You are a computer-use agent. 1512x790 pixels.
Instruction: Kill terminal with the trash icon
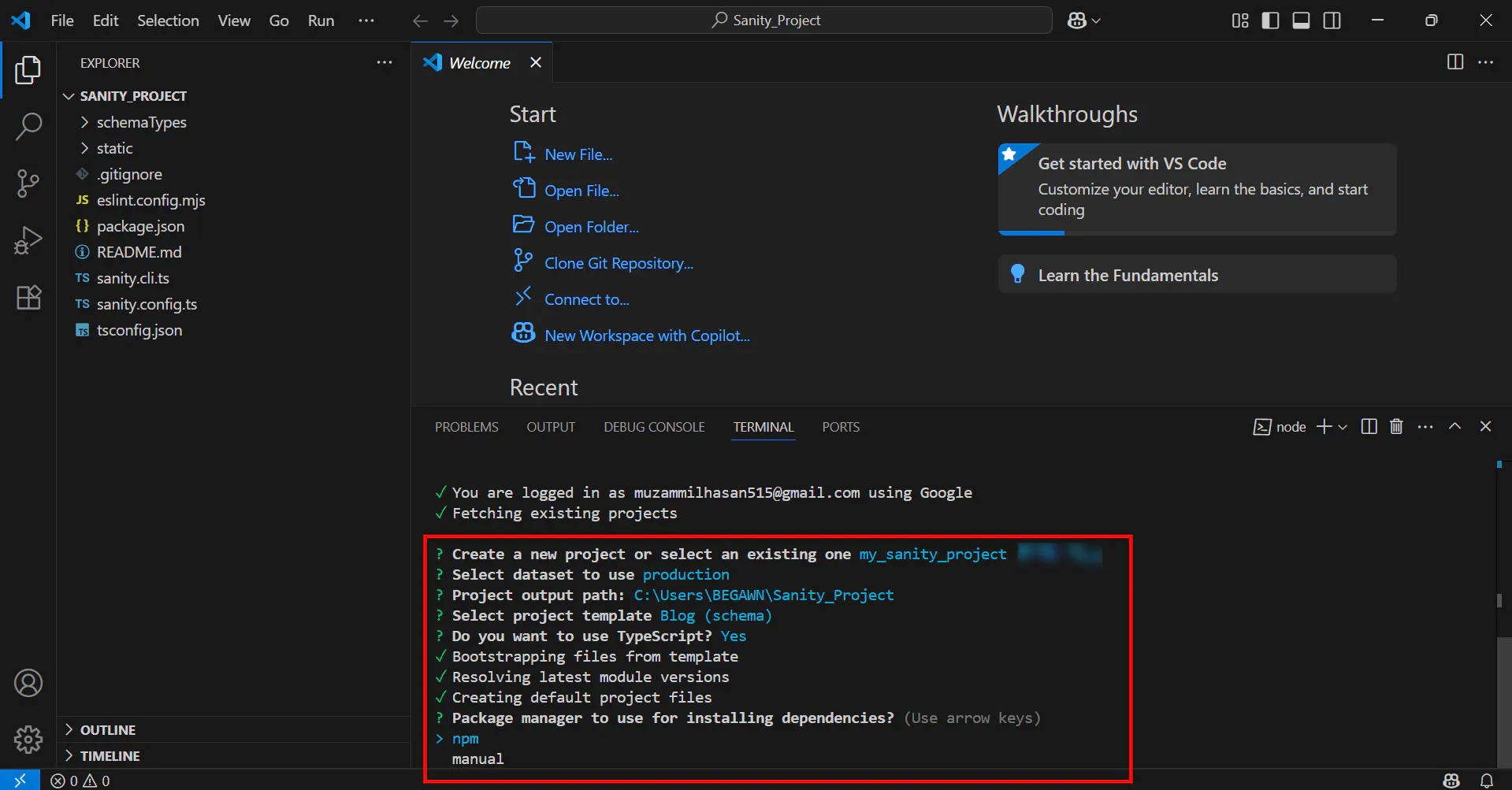[x=1397, y=426]
